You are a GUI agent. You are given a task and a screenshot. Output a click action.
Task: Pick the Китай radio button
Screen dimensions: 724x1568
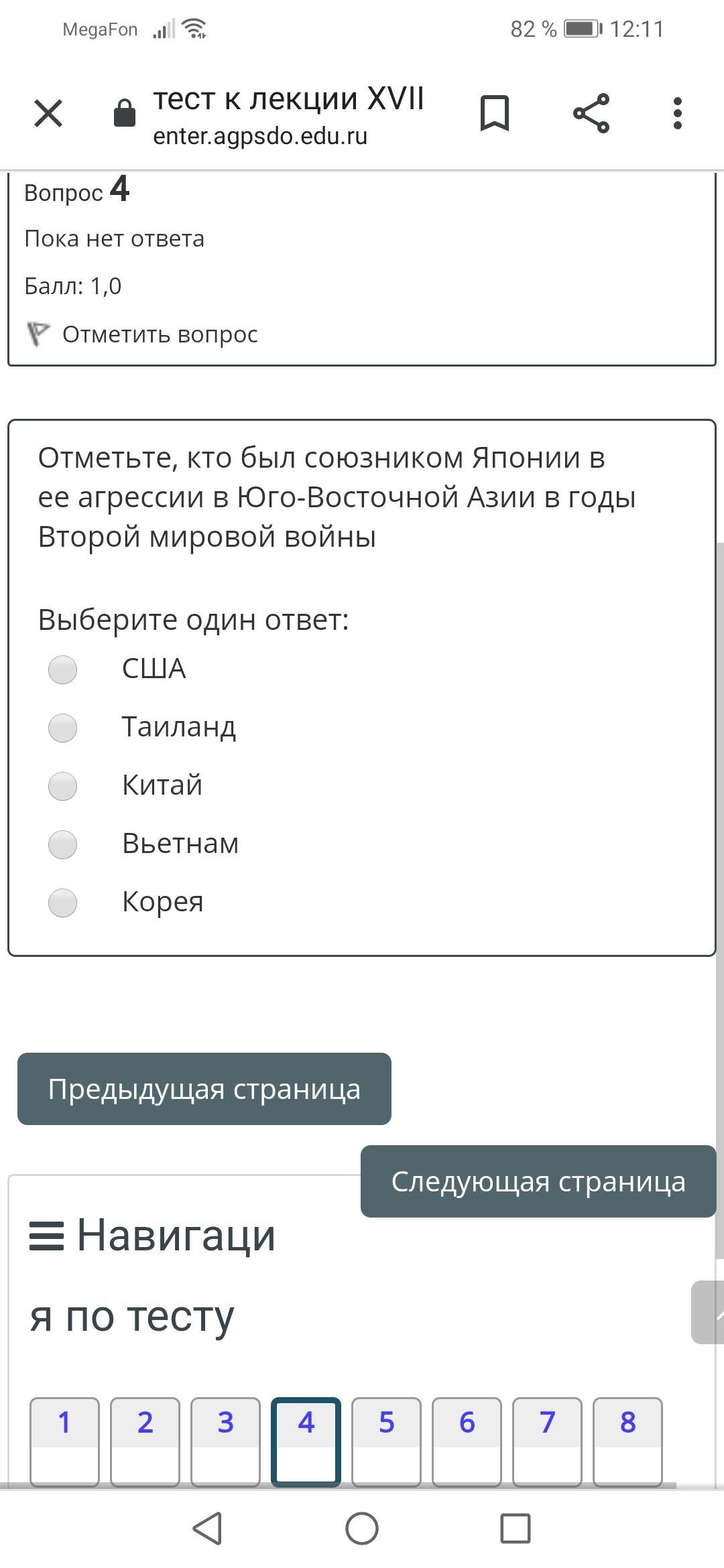(x=63, y=786)
